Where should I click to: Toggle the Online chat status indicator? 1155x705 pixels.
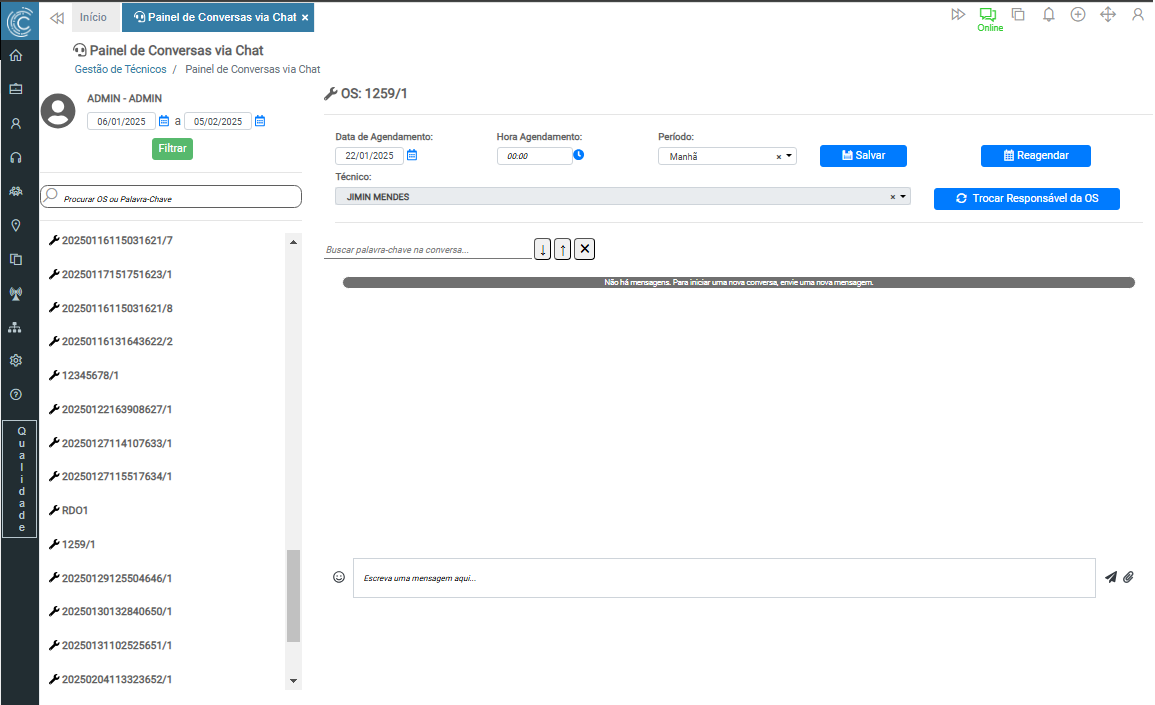click(989, 19)
